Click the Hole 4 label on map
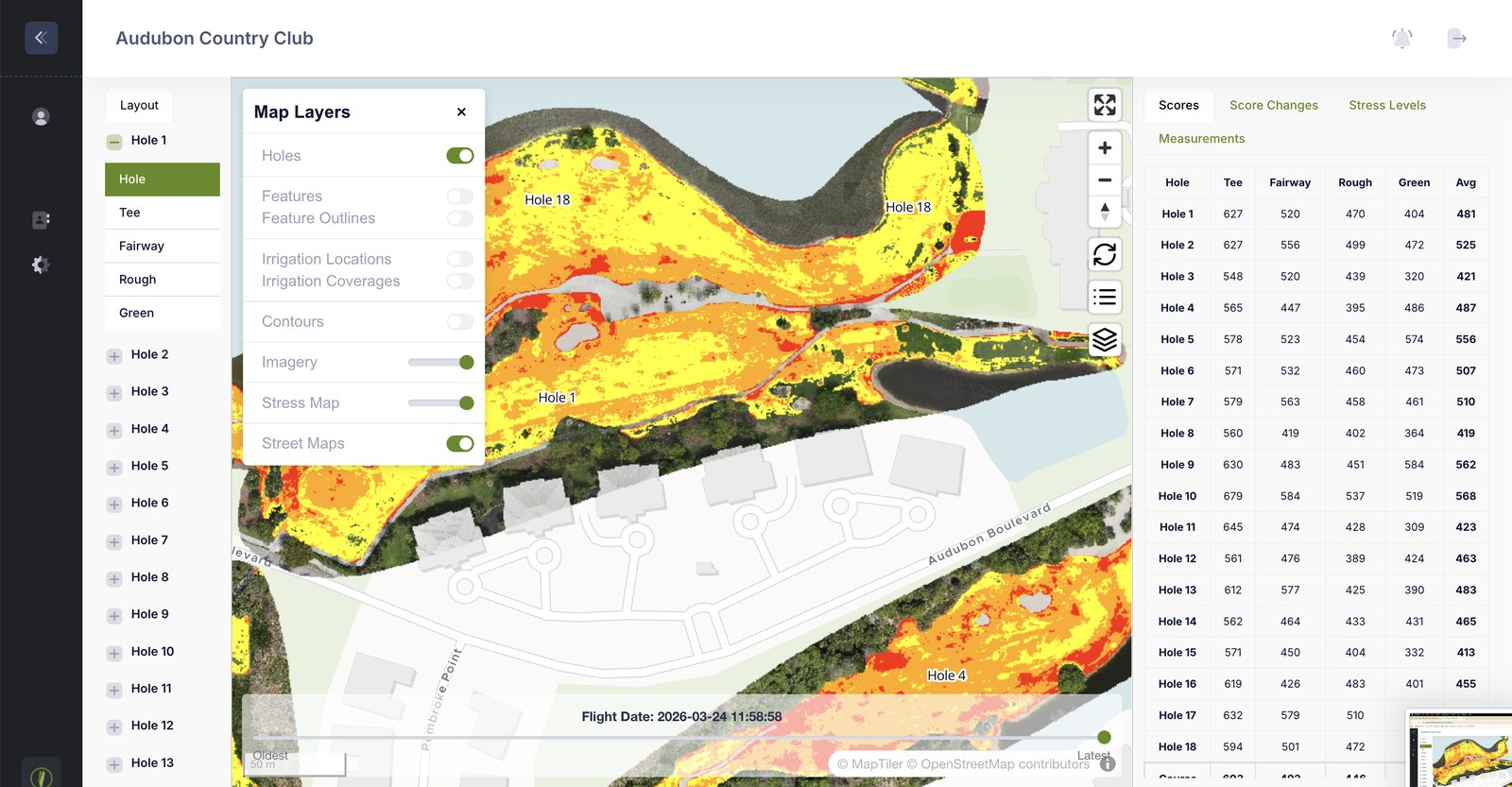Viewport: 1512px width, 787px height. click(x=947, y=676)
